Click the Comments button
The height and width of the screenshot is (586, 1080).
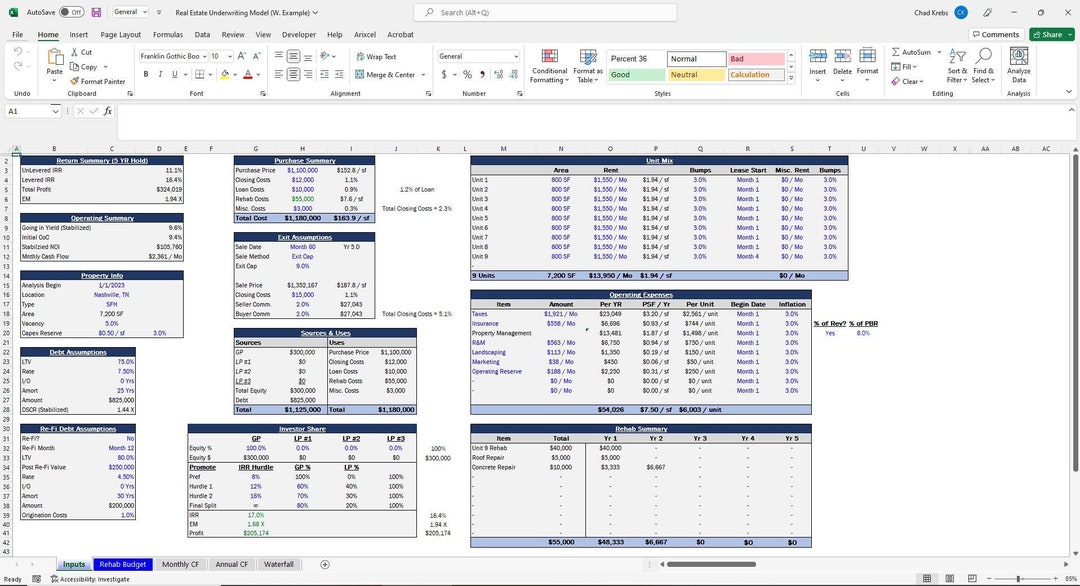(998, 33)
